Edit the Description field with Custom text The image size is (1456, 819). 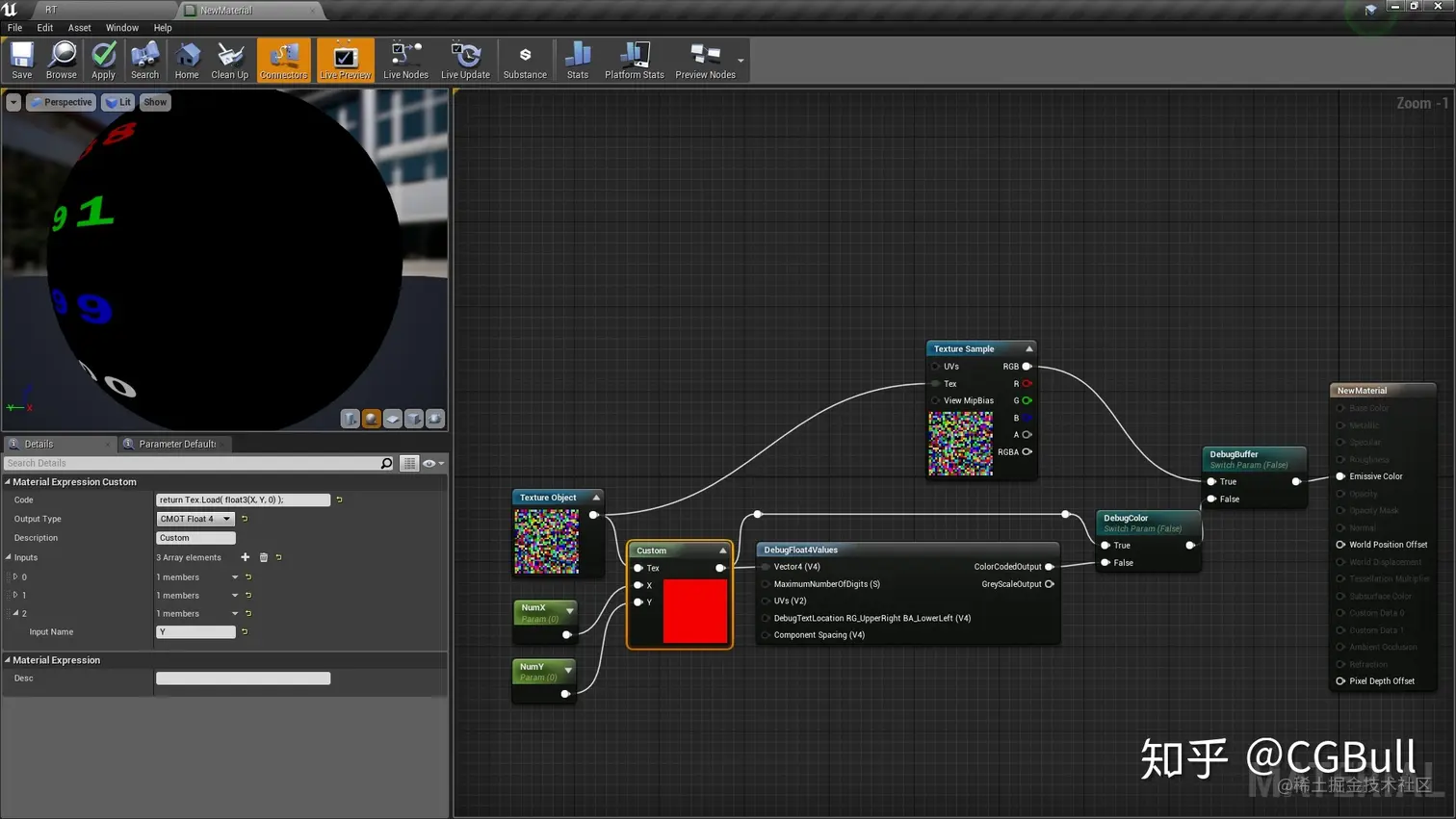[x=195, y=538]
